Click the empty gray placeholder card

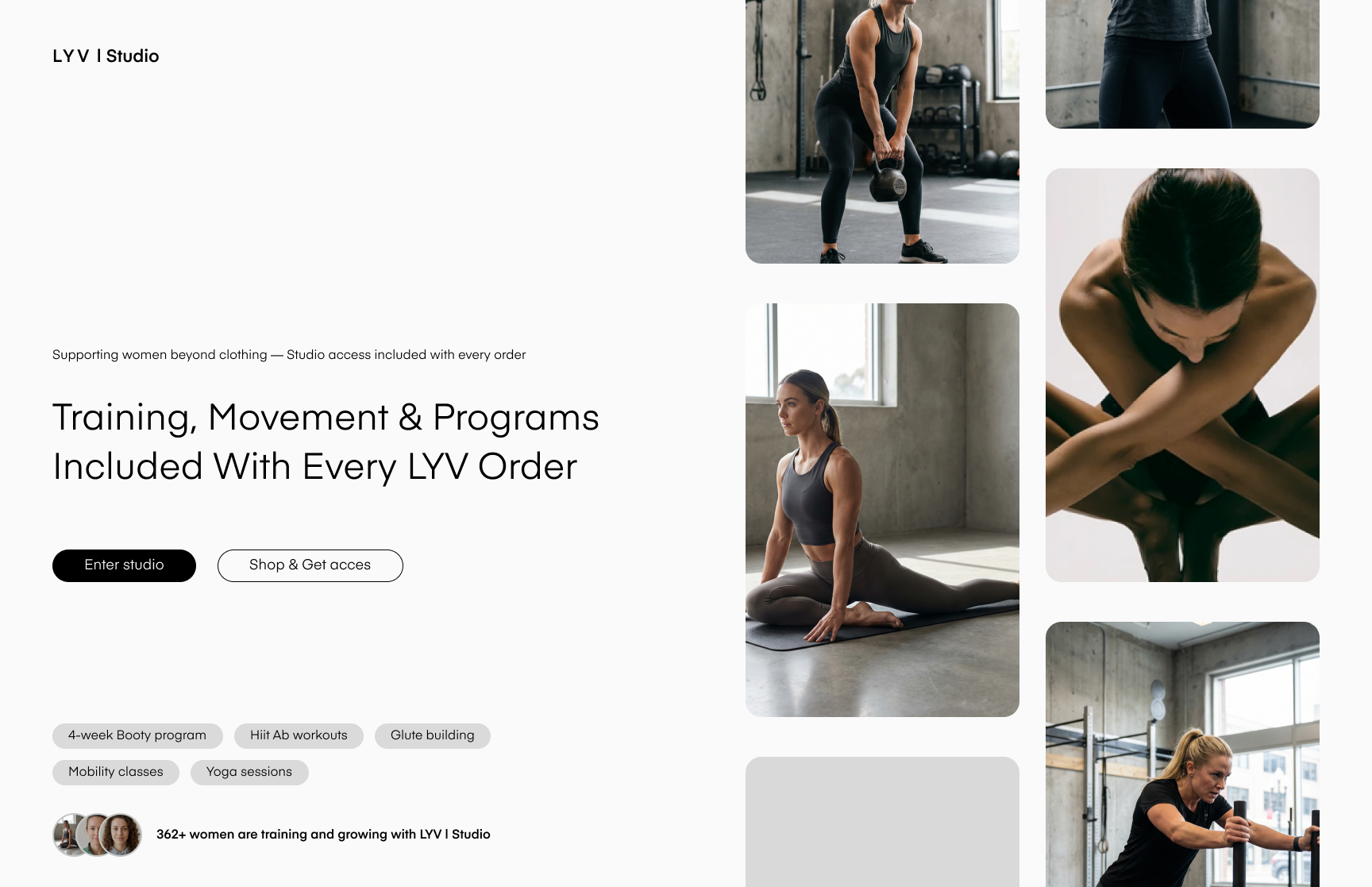pyautogui.click(x=882, y=822)
